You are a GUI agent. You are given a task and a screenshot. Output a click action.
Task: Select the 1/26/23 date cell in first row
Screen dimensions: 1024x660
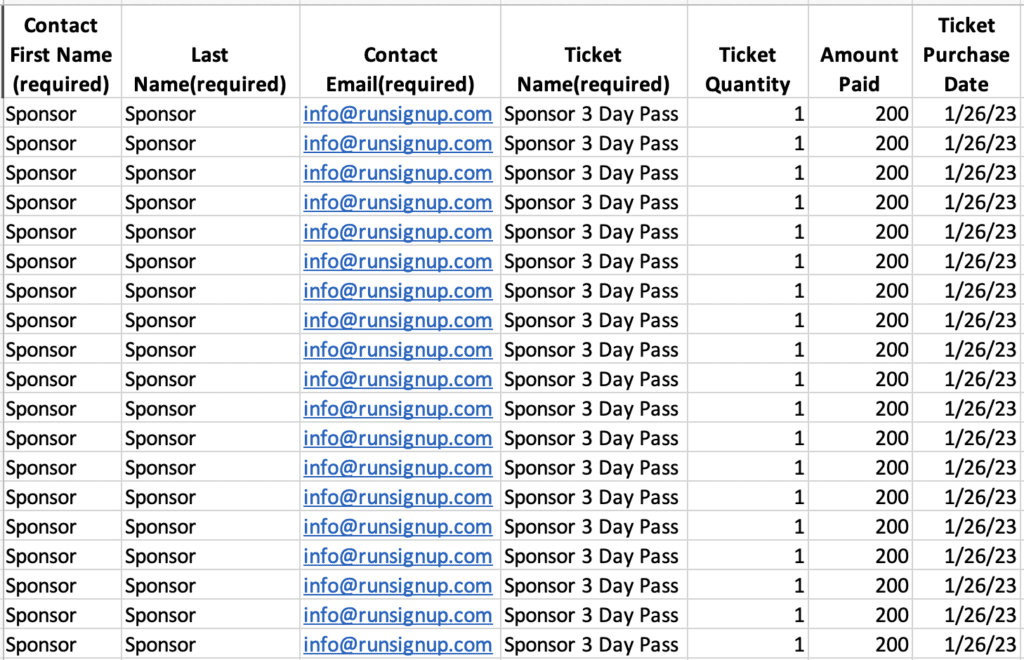coord(967,114)
